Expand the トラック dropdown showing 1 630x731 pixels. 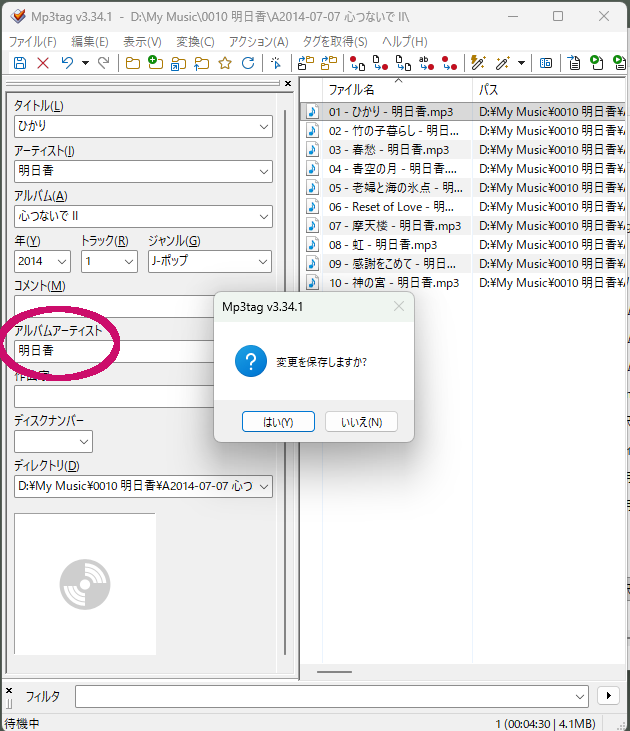tap(129, 262)
